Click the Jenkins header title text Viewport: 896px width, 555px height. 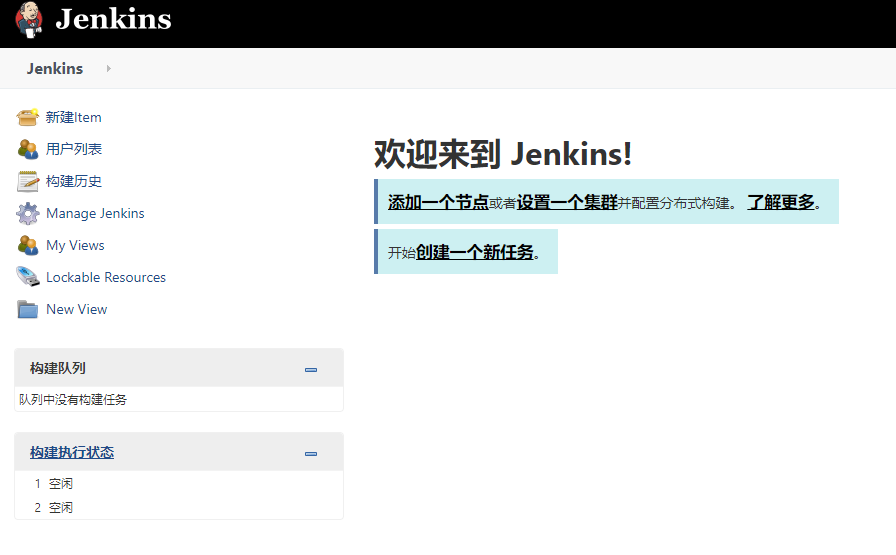(x=113, y=19)
